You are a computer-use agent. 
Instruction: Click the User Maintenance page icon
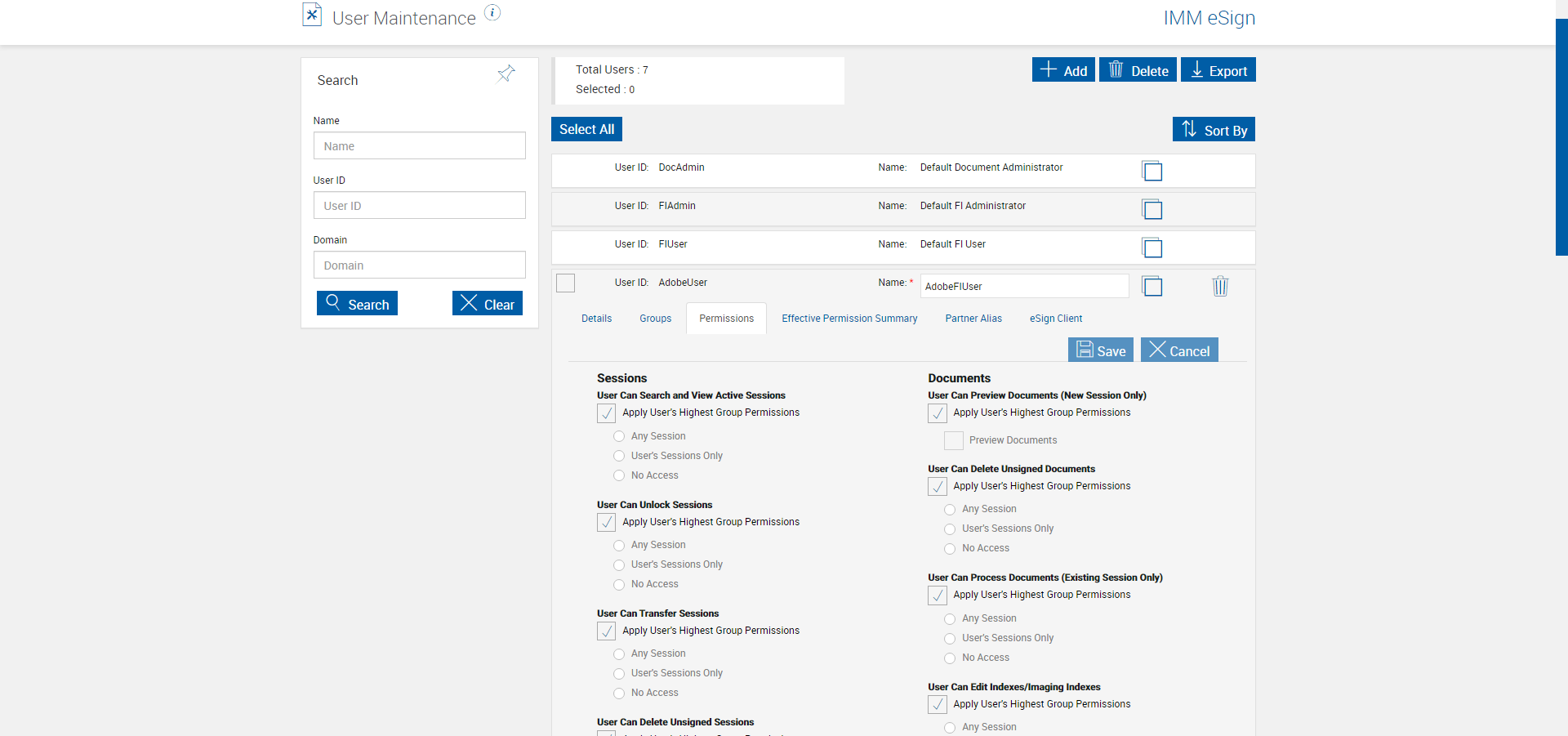click(x=312, y=16)
